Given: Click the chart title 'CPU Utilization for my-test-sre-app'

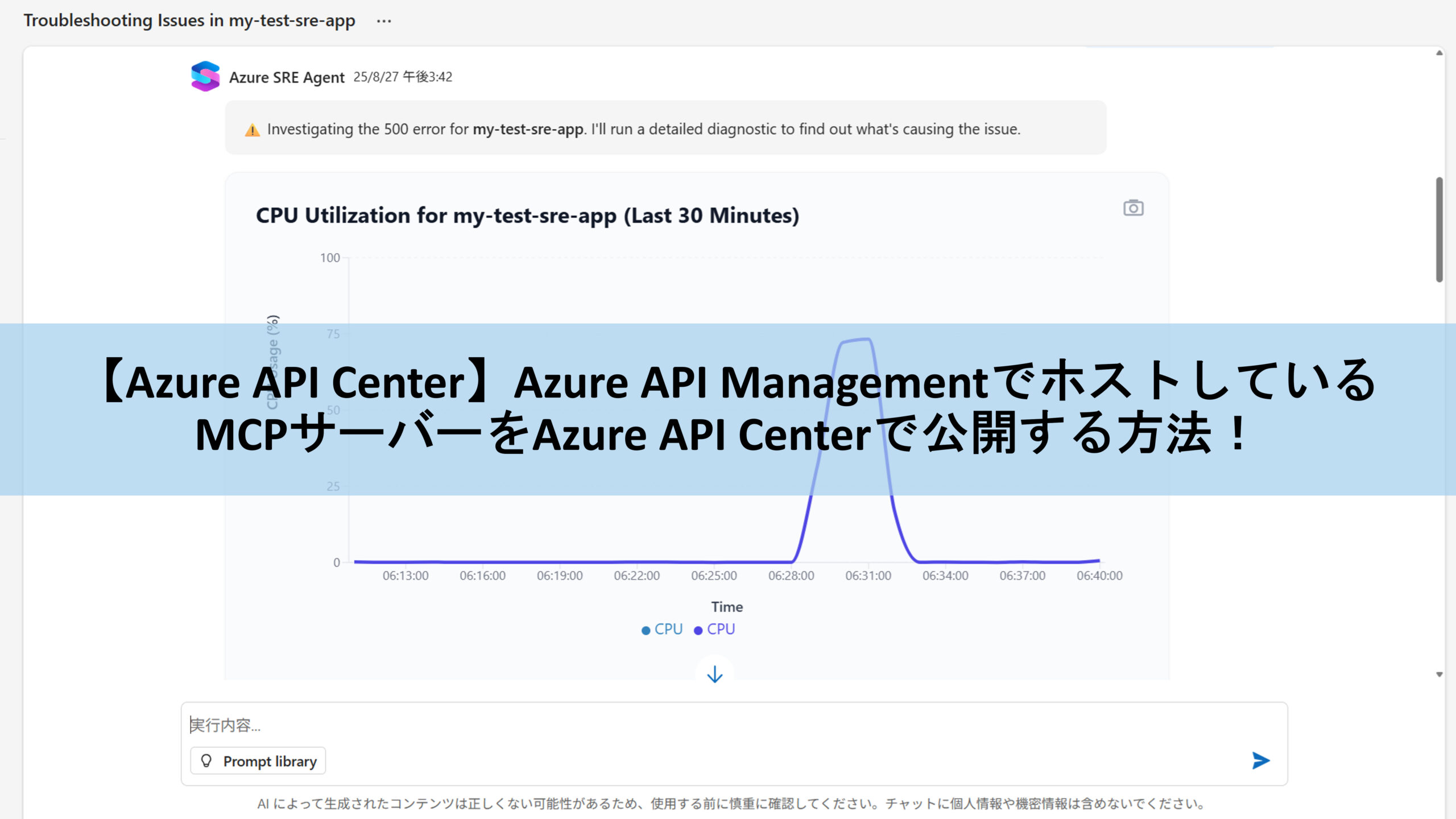Looking at the screenshot, I should tap(436, 216).
